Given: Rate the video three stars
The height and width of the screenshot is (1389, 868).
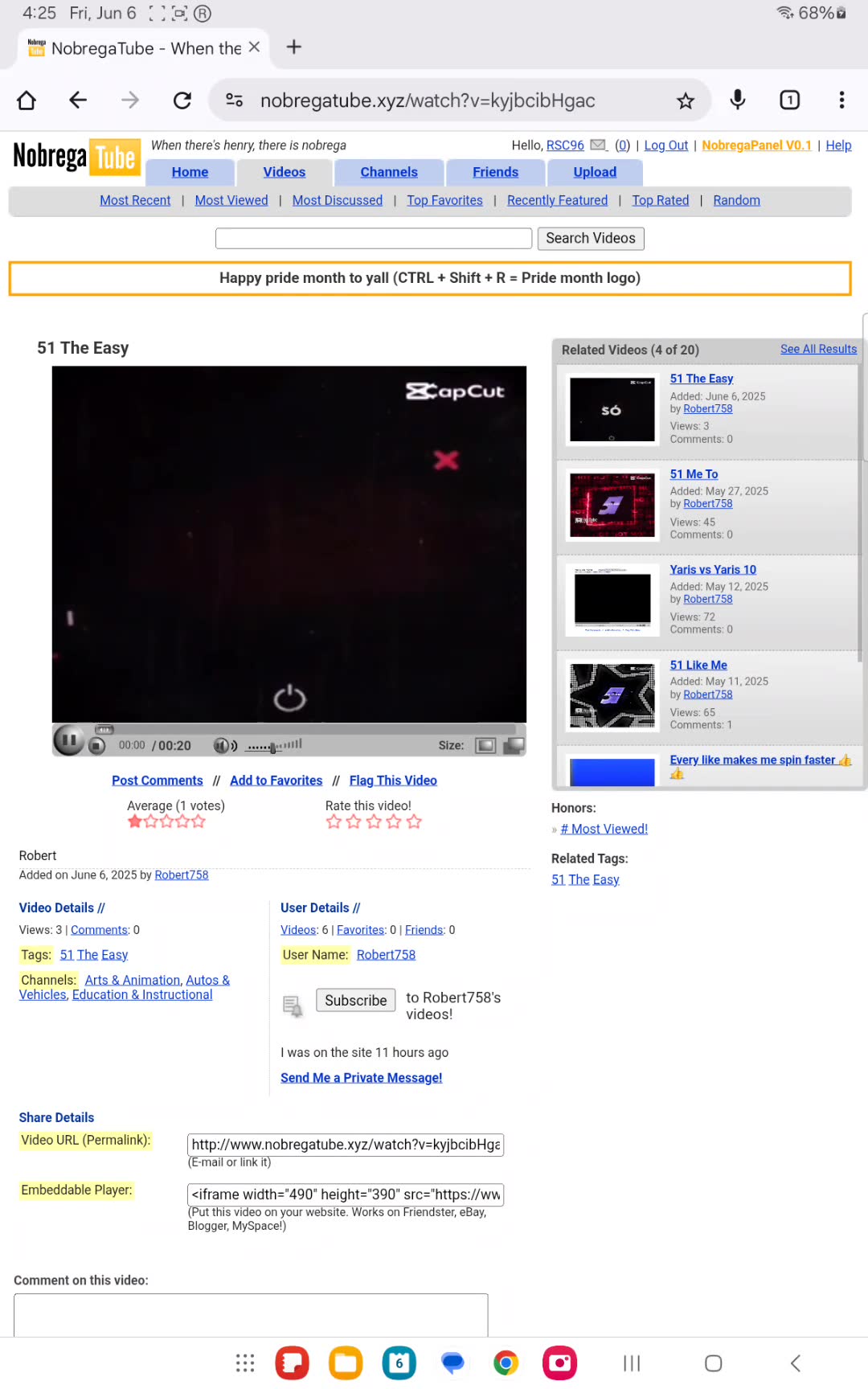Looking at the screenshot, I should pos(374,822).
